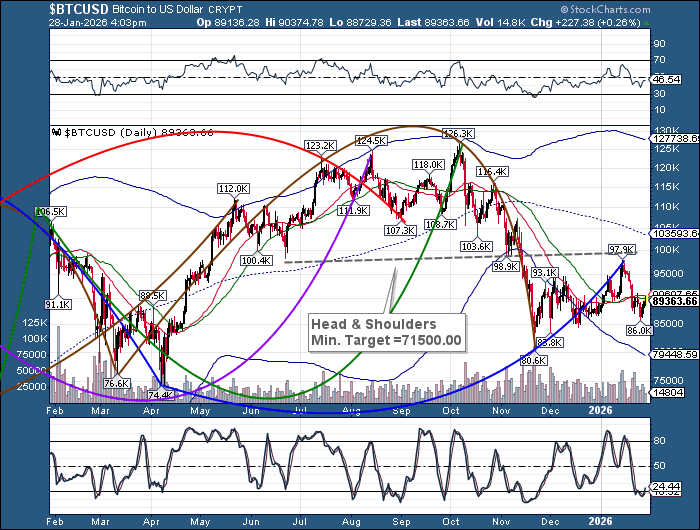Click the 86.0K recent low label
The width and height of the screenshot is (700, 530).
click(638, 329)
